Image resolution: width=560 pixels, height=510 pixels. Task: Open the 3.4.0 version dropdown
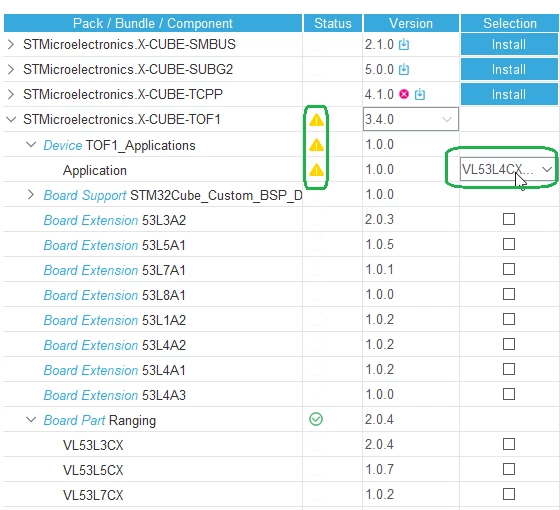click(x=411, y=119)
